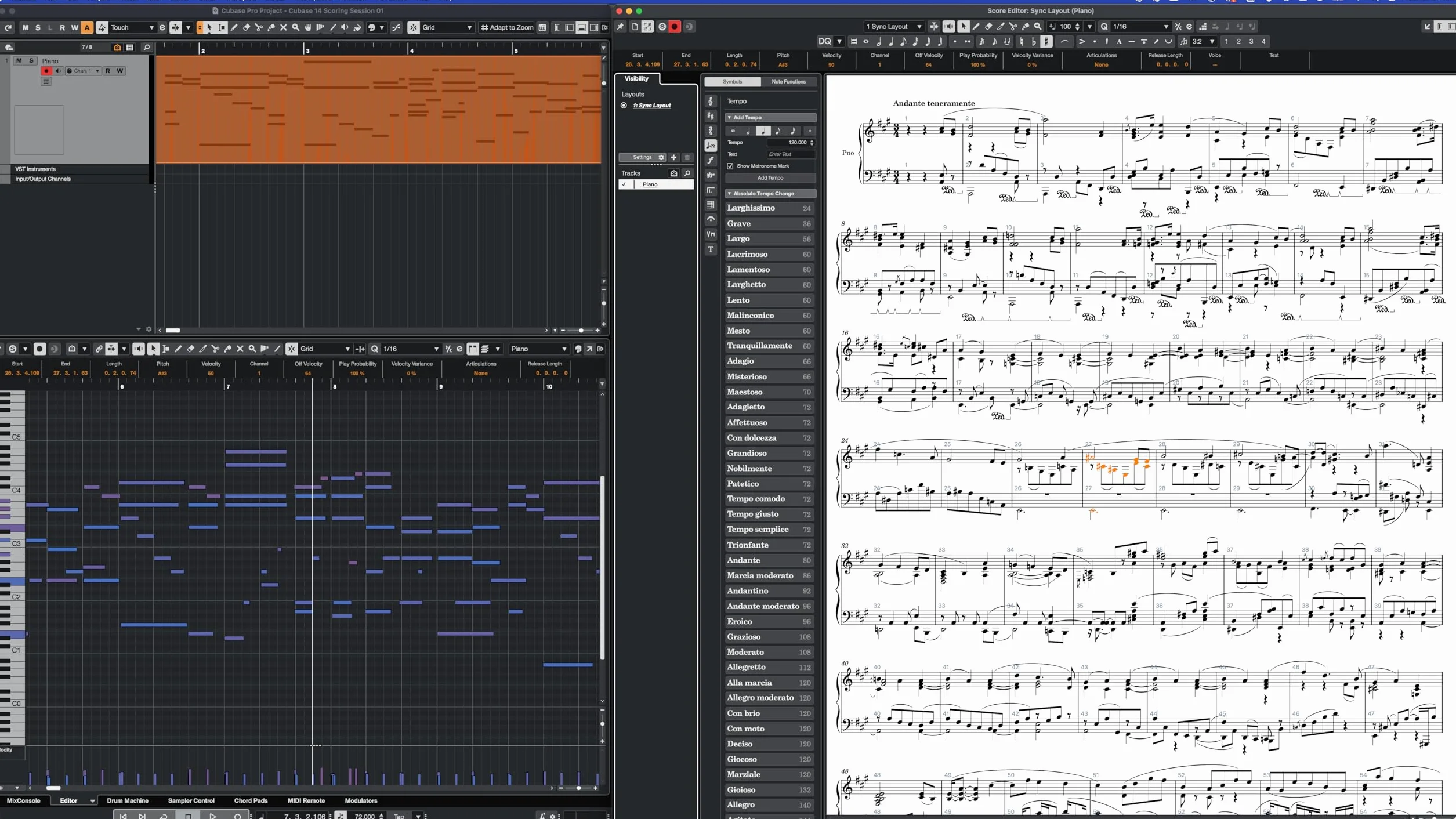
Task: Select the Glue tool in project toolbar
Action: [x=271, y=27]
